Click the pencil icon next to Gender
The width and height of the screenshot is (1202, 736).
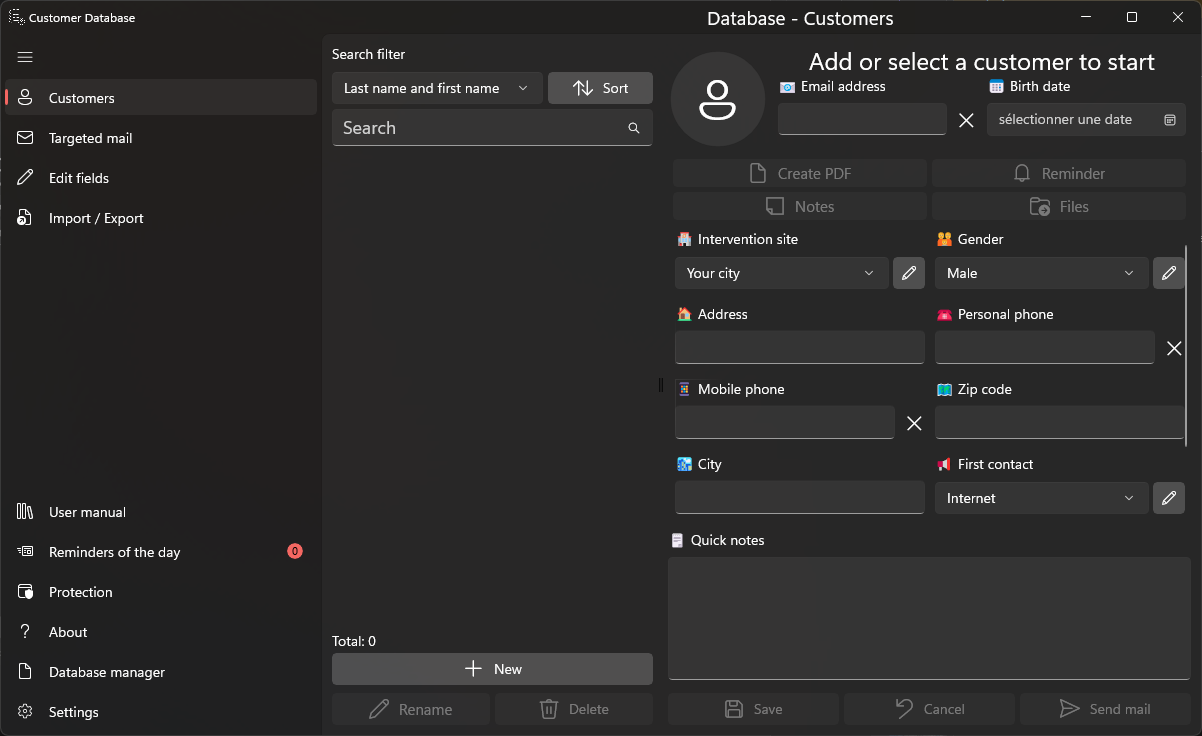(1168, 273)
